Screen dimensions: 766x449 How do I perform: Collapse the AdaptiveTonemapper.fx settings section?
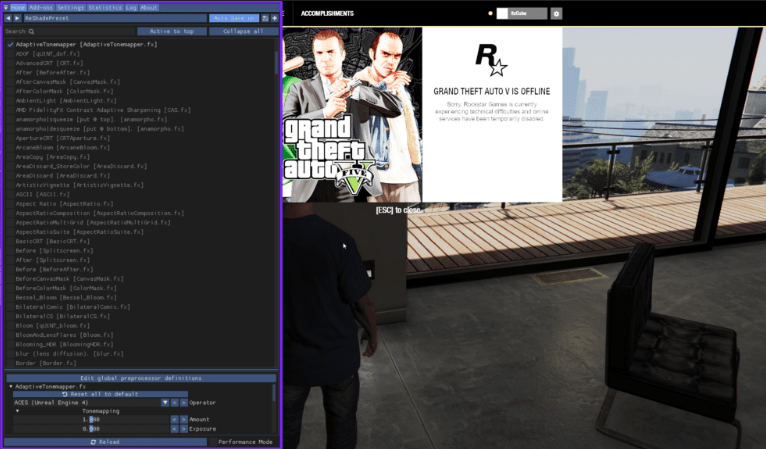(10, 386)
